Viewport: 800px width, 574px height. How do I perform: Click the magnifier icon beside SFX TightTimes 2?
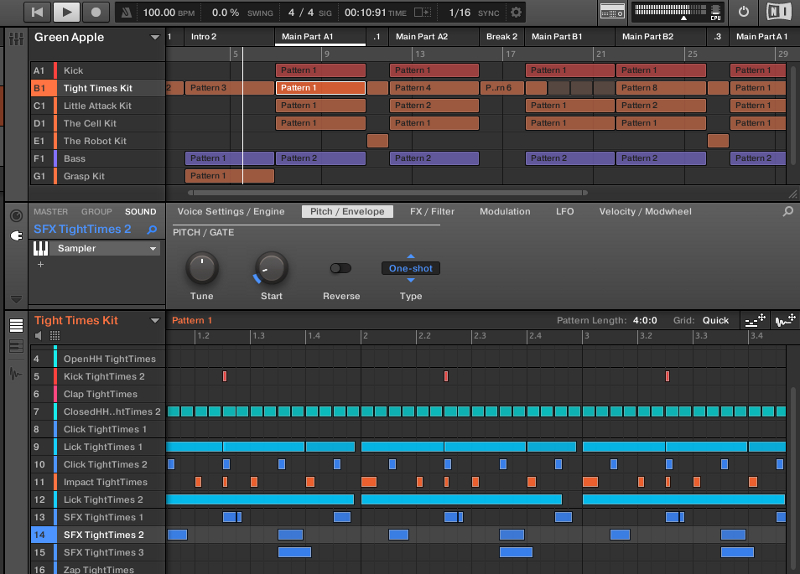152,230
